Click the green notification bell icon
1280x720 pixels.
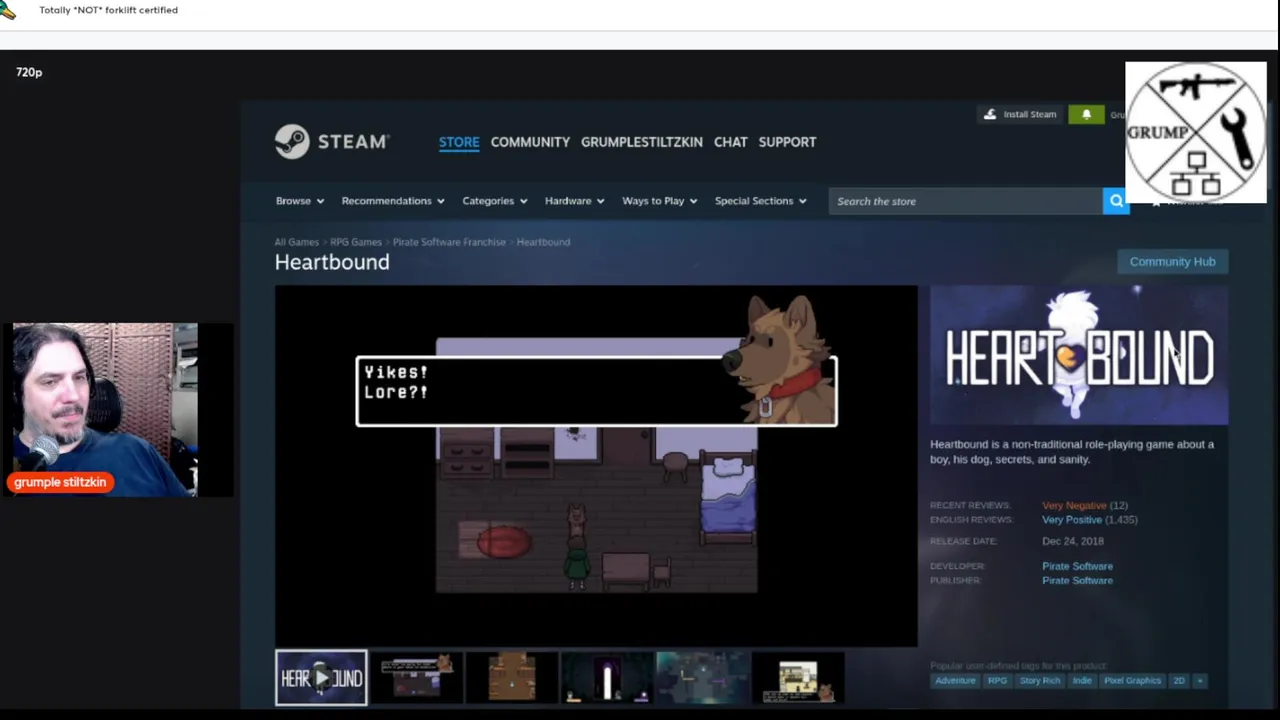[x=1086, y=114]
